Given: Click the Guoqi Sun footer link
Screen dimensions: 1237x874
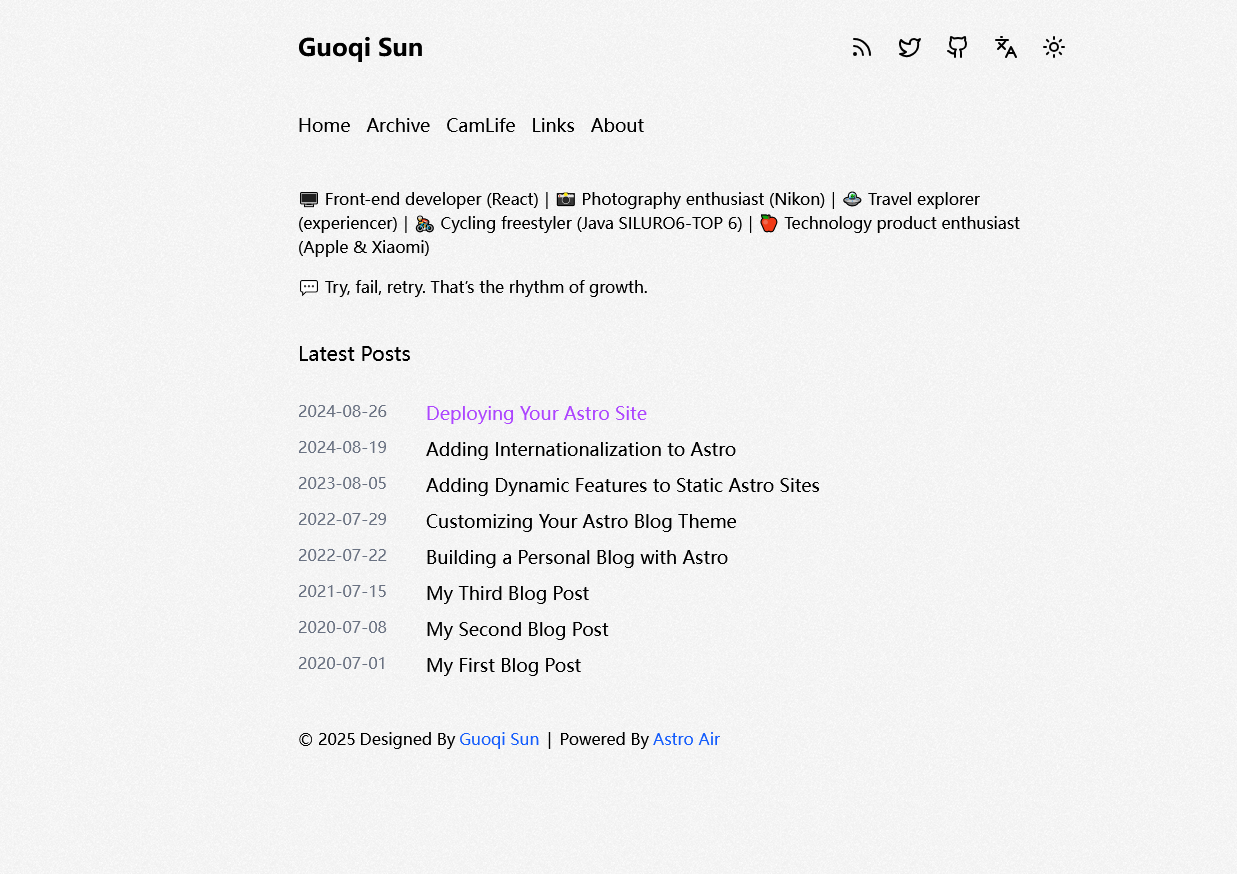Looking at the screenshot, I should (x=499, y=739).
